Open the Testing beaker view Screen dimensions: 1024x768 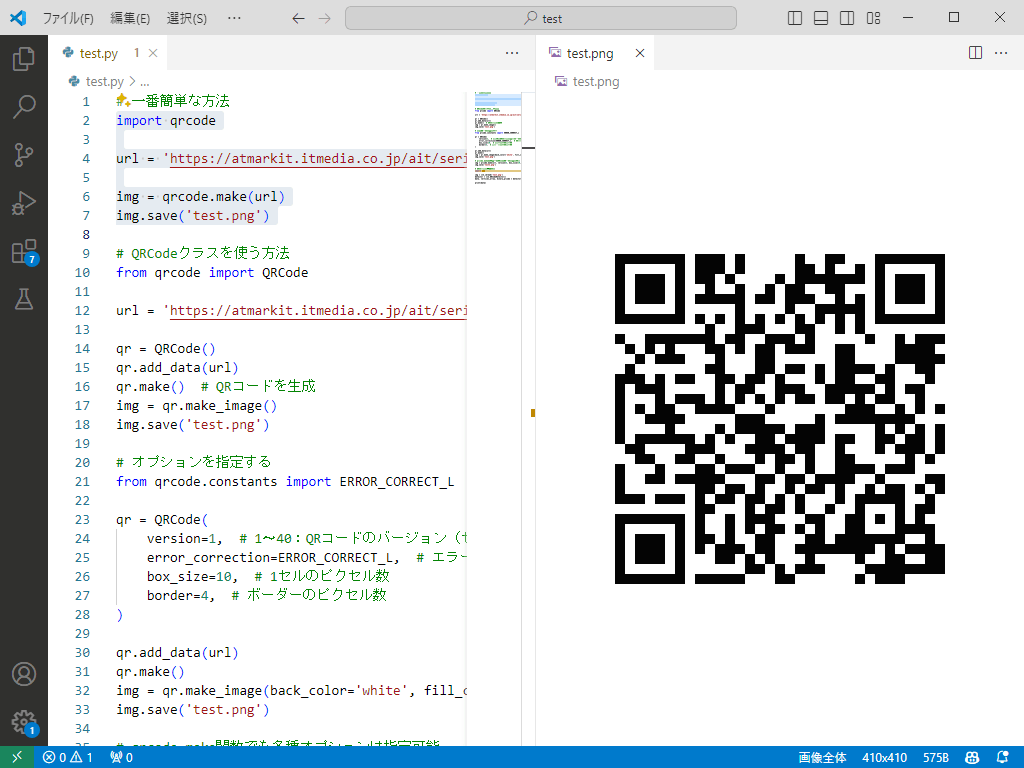(24, 299)
